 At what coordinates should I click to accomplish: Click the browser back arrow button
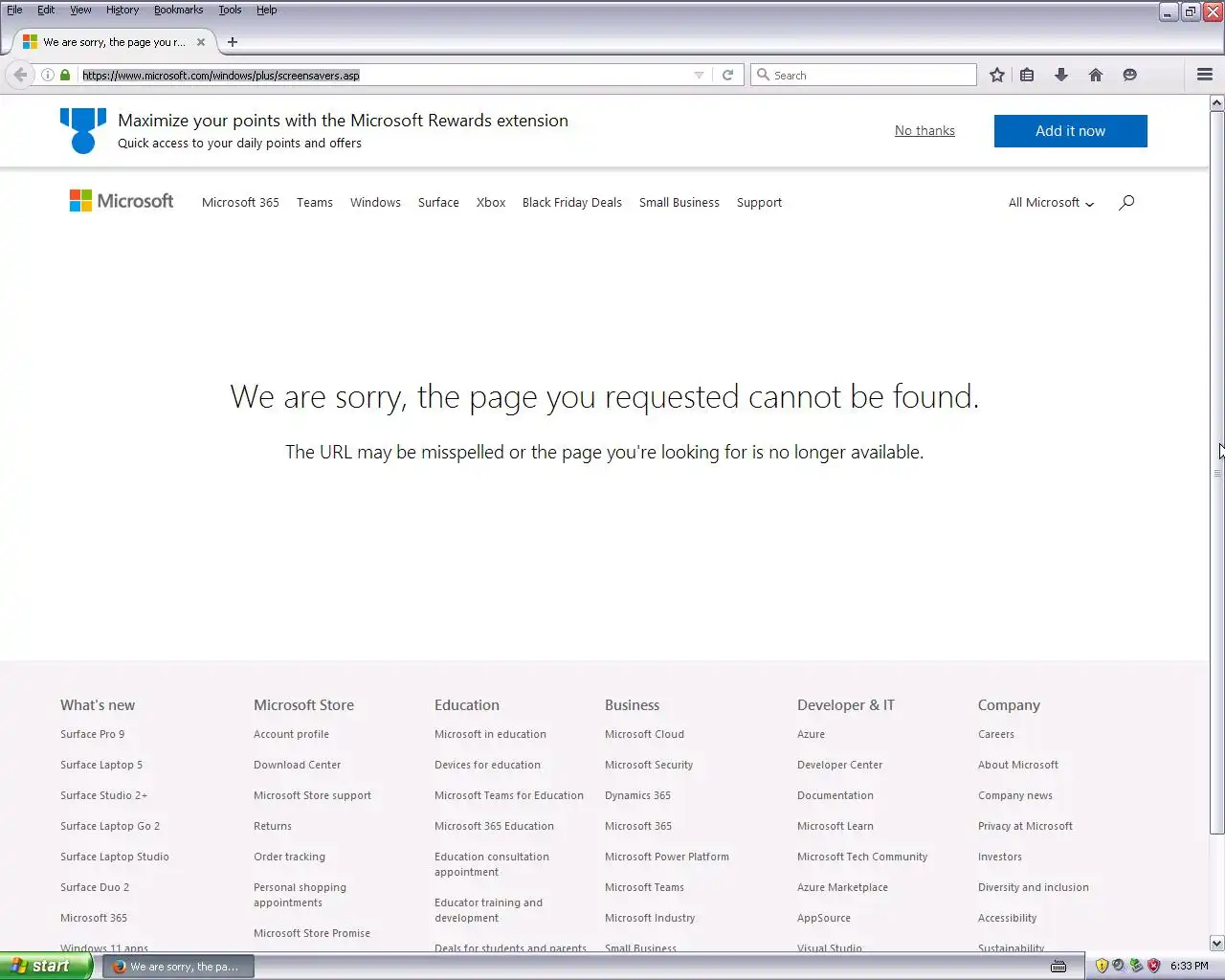[x=20, y=75]
